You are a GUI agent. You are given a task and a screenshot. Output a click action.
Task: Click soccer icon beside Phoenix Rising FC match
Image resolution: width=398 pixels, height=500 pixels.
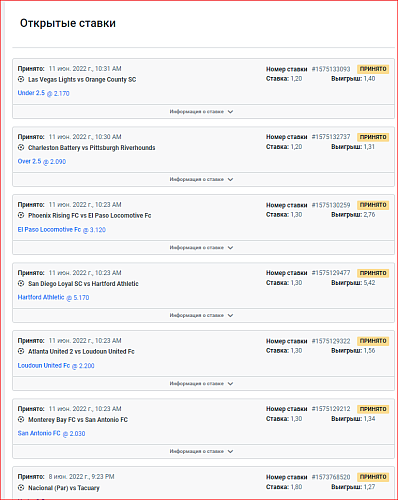(21, 215)
